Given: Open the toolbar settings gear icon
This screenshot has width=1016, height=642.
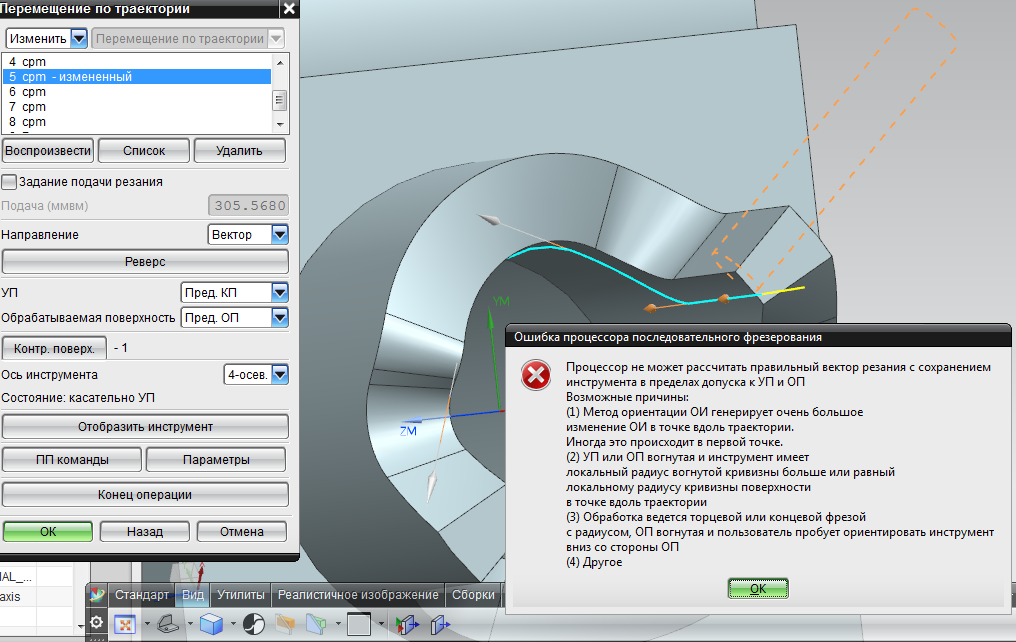Looking at the screenshot, I should click(x=96, y=622).
